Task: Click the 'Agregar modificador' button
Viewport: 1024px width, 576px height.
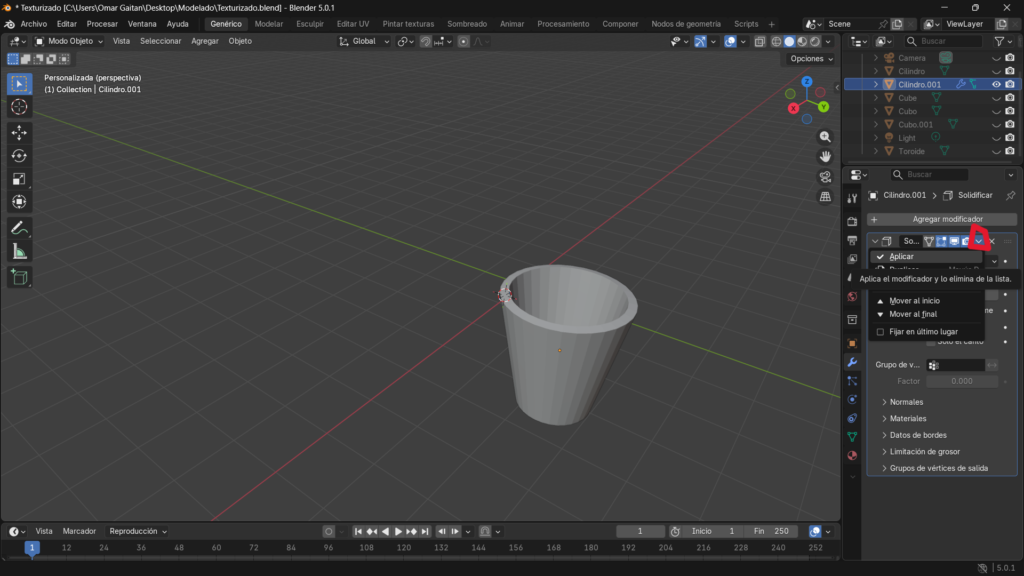Action: (942, 219)
